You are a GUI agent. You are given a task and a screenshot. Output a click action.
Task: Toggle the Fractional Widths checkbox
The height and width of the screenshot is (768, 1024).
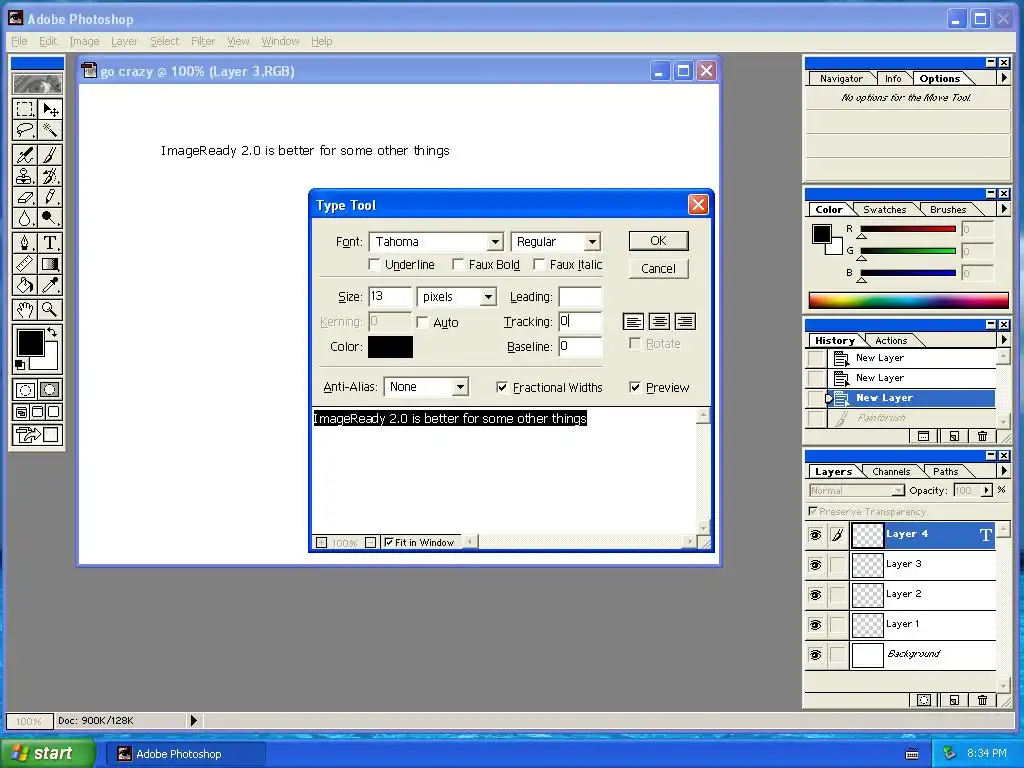pos(502,387)
